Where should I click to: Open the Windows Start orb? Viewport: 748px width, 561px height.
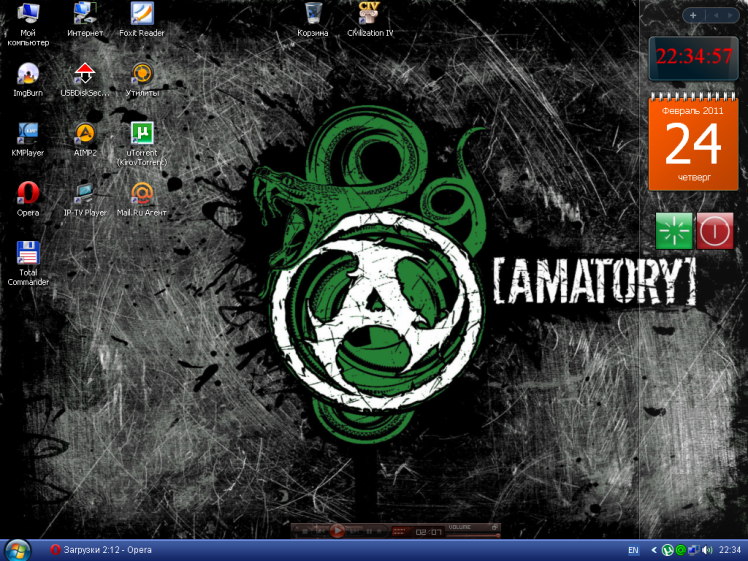coord(17,550)
